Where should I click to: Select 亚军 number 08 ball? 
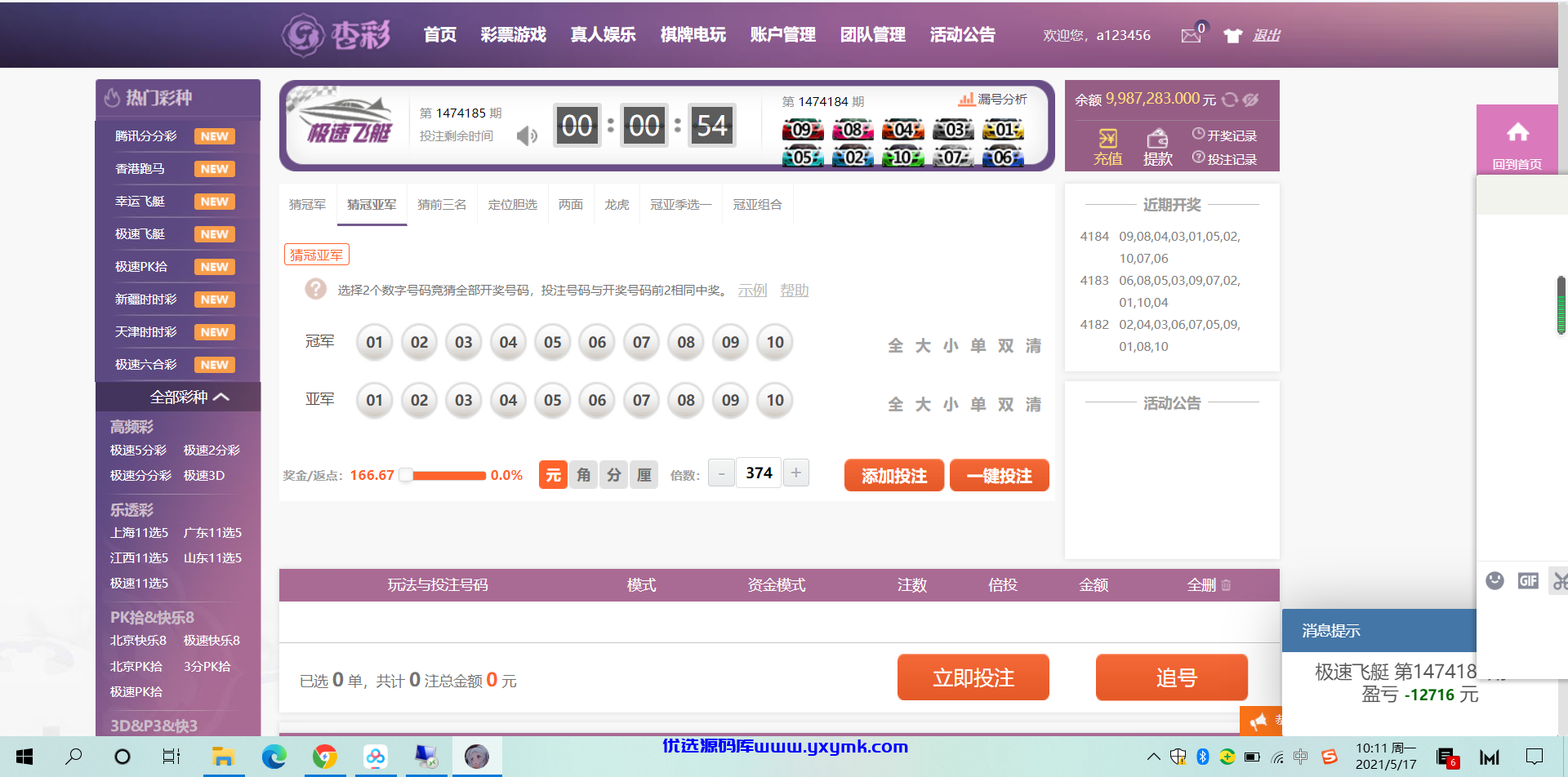pos(686,400)
